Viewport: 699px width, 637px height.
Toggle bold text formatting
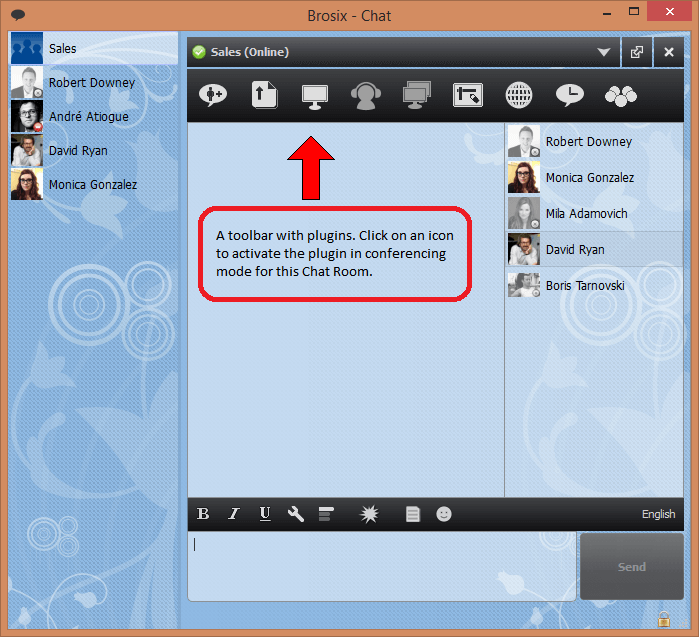[203, 514]
